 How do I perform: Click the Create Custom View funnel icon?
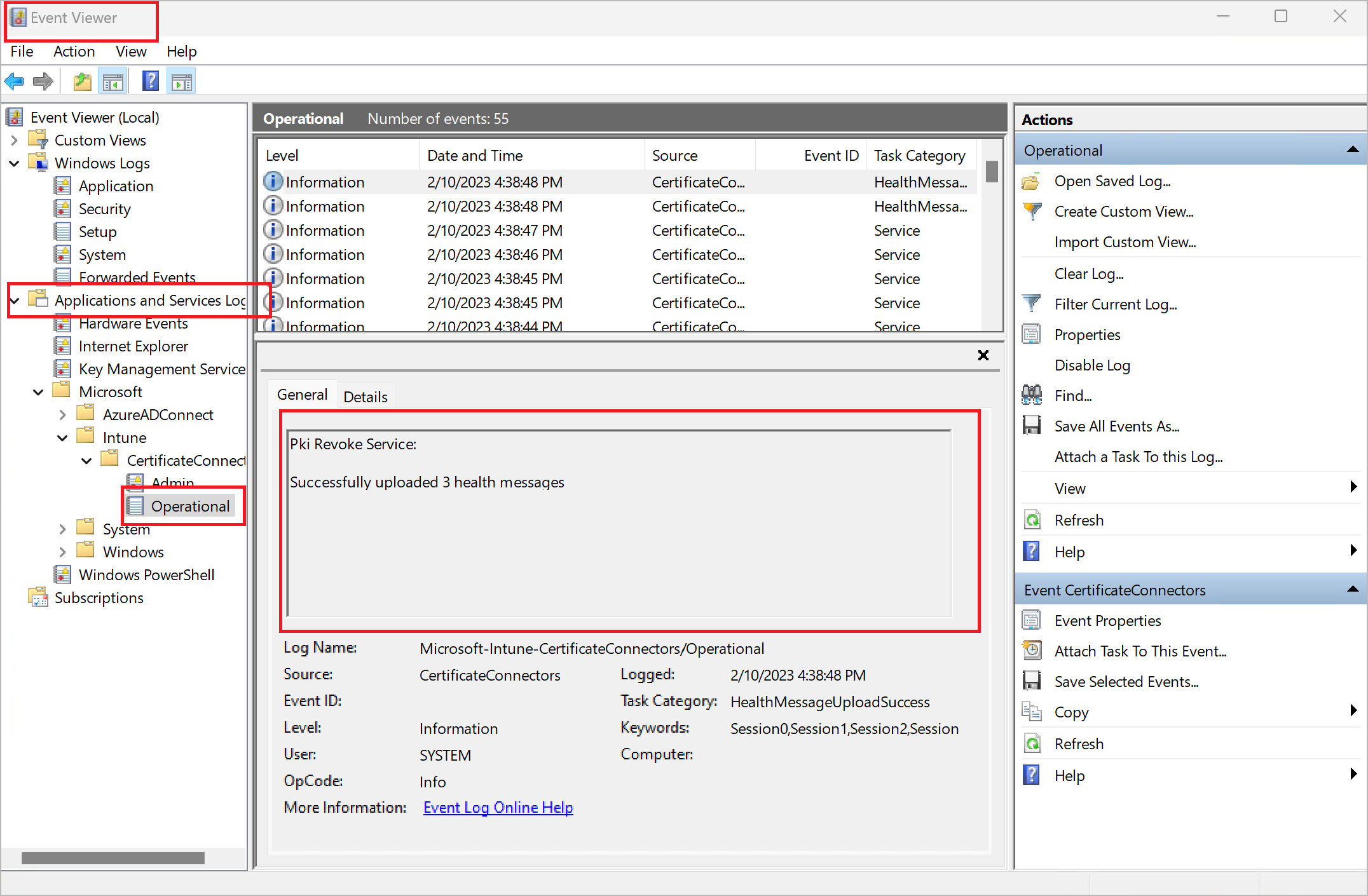click(1031, 212)
